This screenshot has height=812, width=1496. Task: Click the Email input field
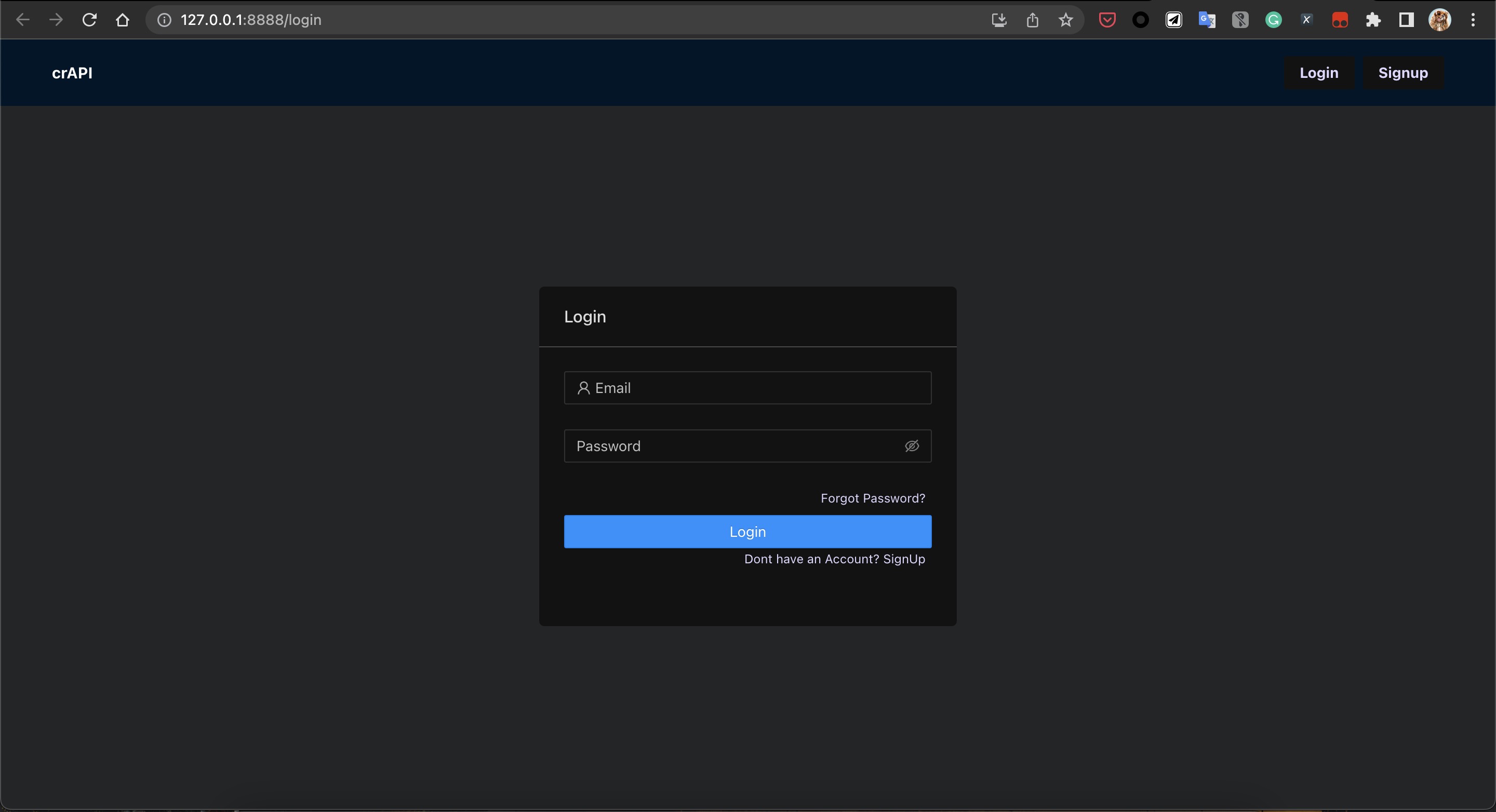(747, 388)
